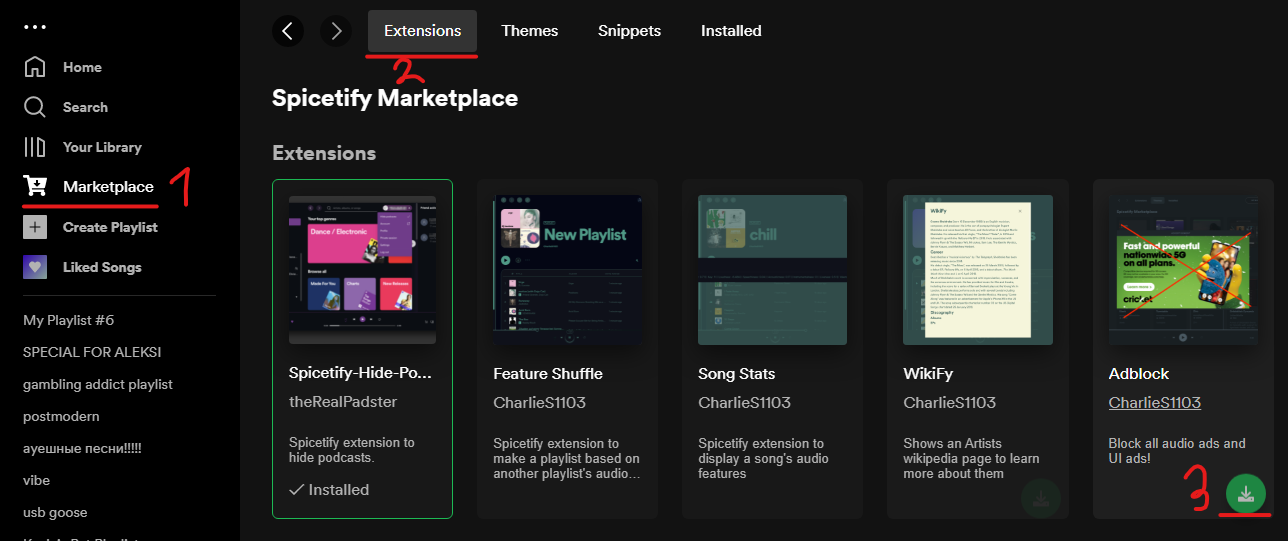Click Create Playlist label
Viewport: 1288px width, 541px height.
click(110, 227)
